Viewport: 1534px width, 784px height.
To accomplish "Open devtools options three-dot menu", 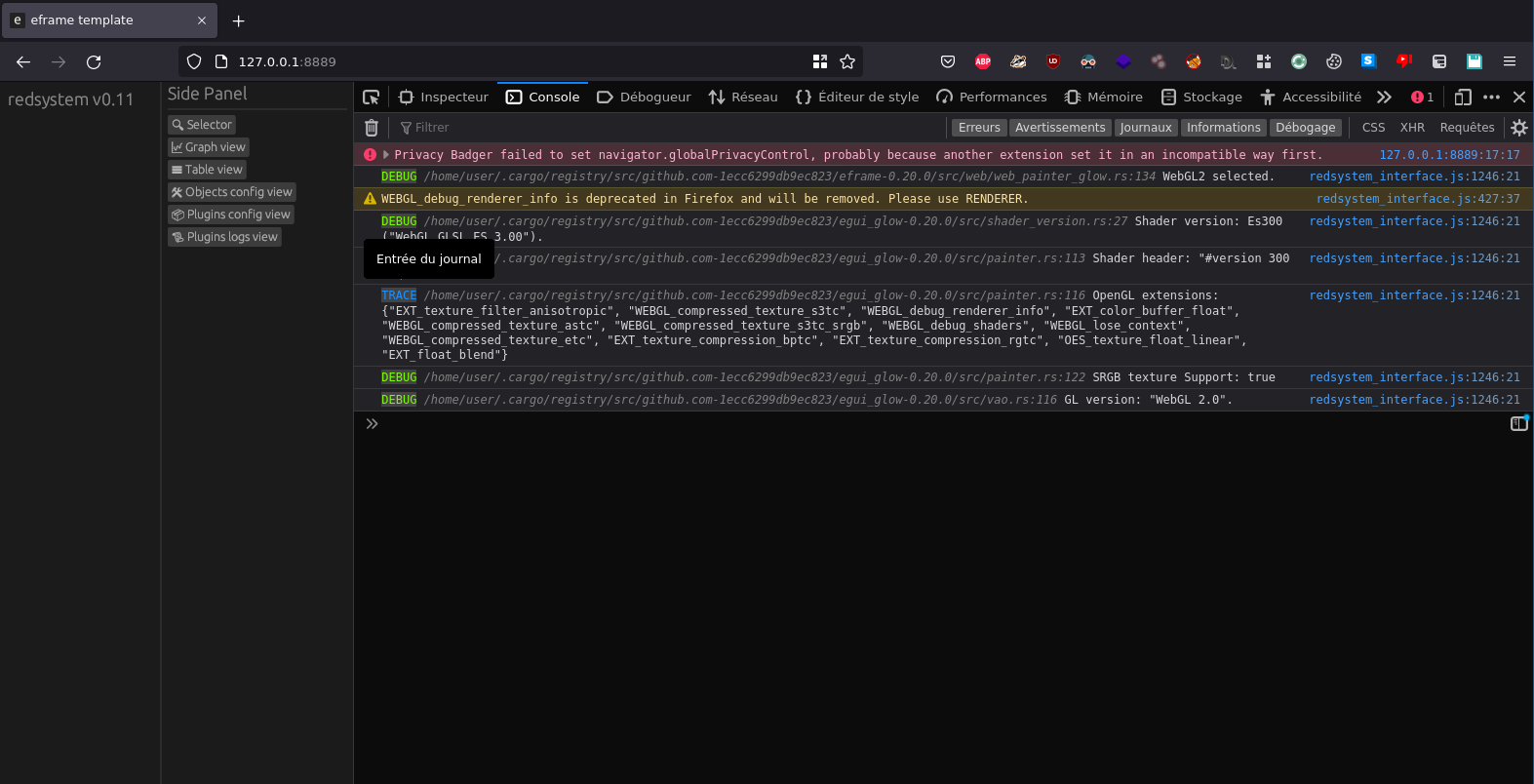I will [1491, 97].
